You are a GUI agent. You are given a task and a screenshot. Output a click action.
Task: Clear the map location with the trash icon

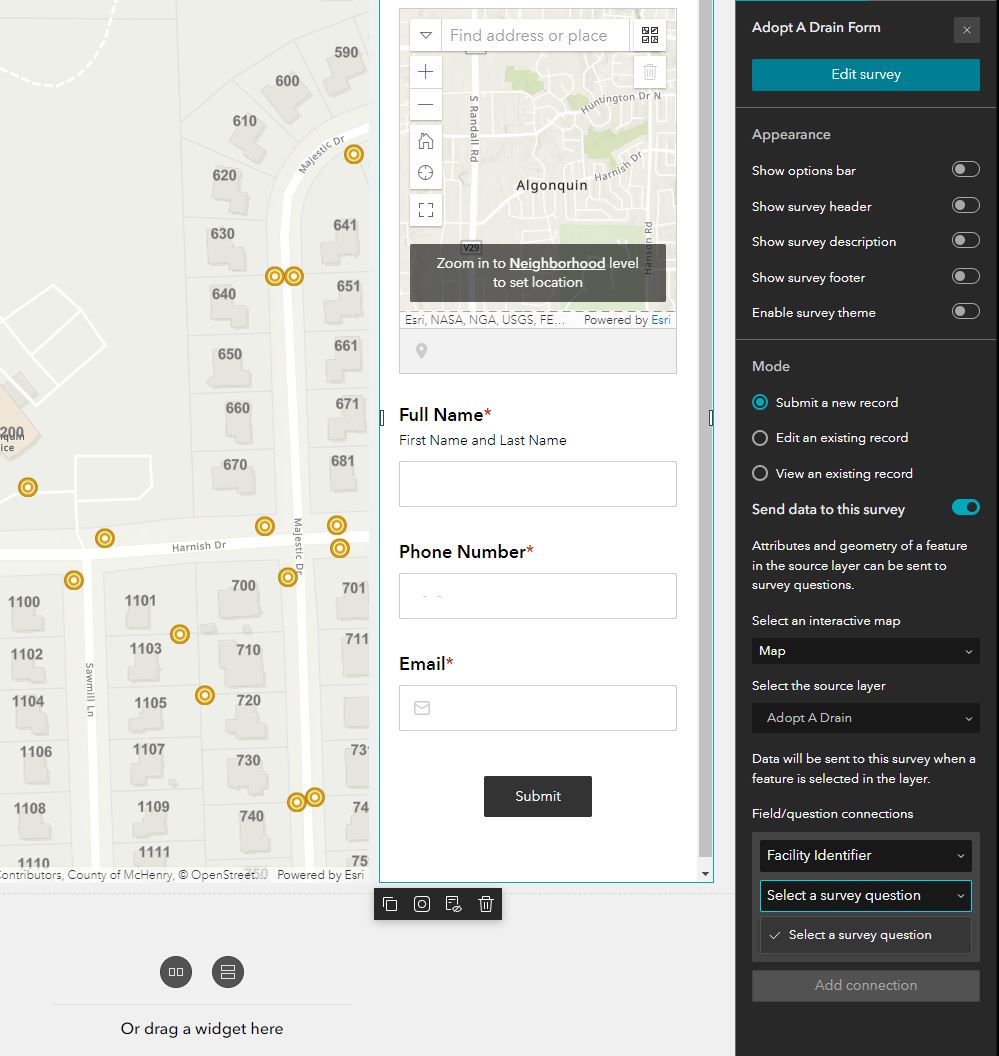click(x=649, y=71)
